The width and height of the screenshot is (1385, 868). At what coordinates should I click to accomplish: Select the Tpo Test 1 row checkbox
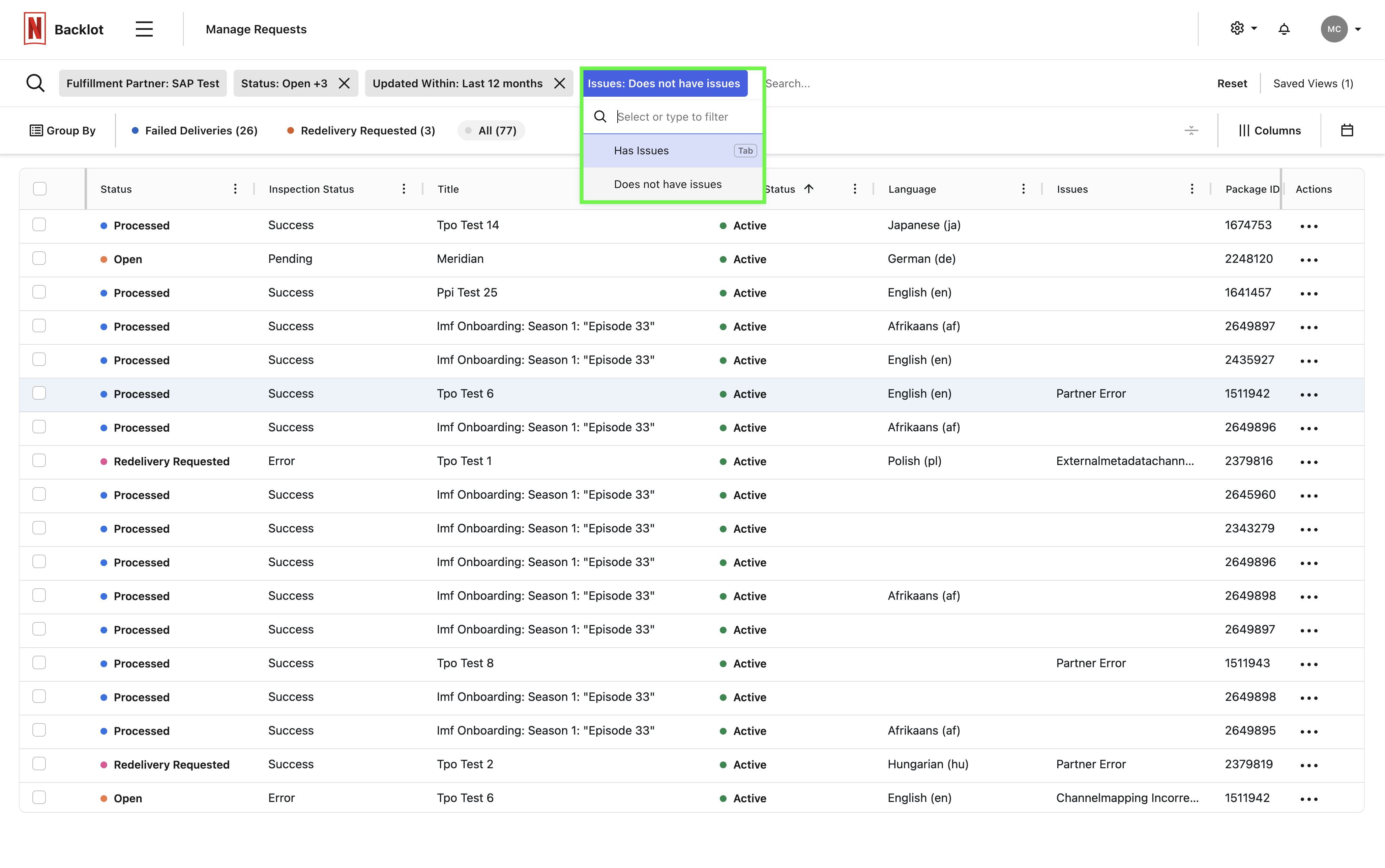coord(39,461)
